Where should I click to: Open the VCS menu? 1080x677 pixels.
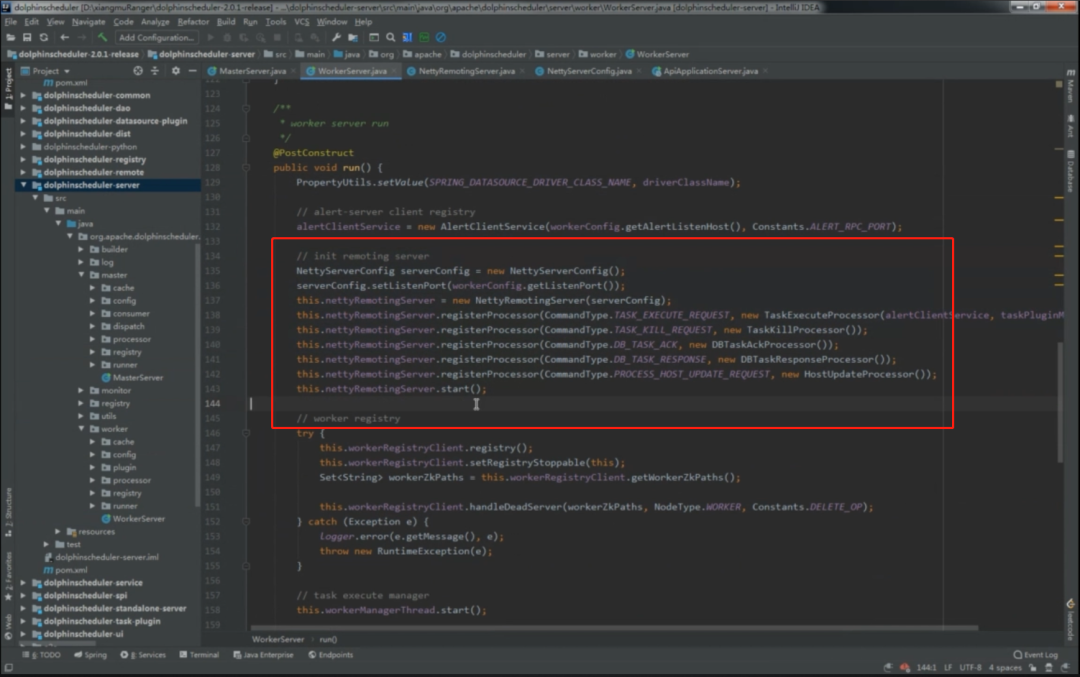302,22
